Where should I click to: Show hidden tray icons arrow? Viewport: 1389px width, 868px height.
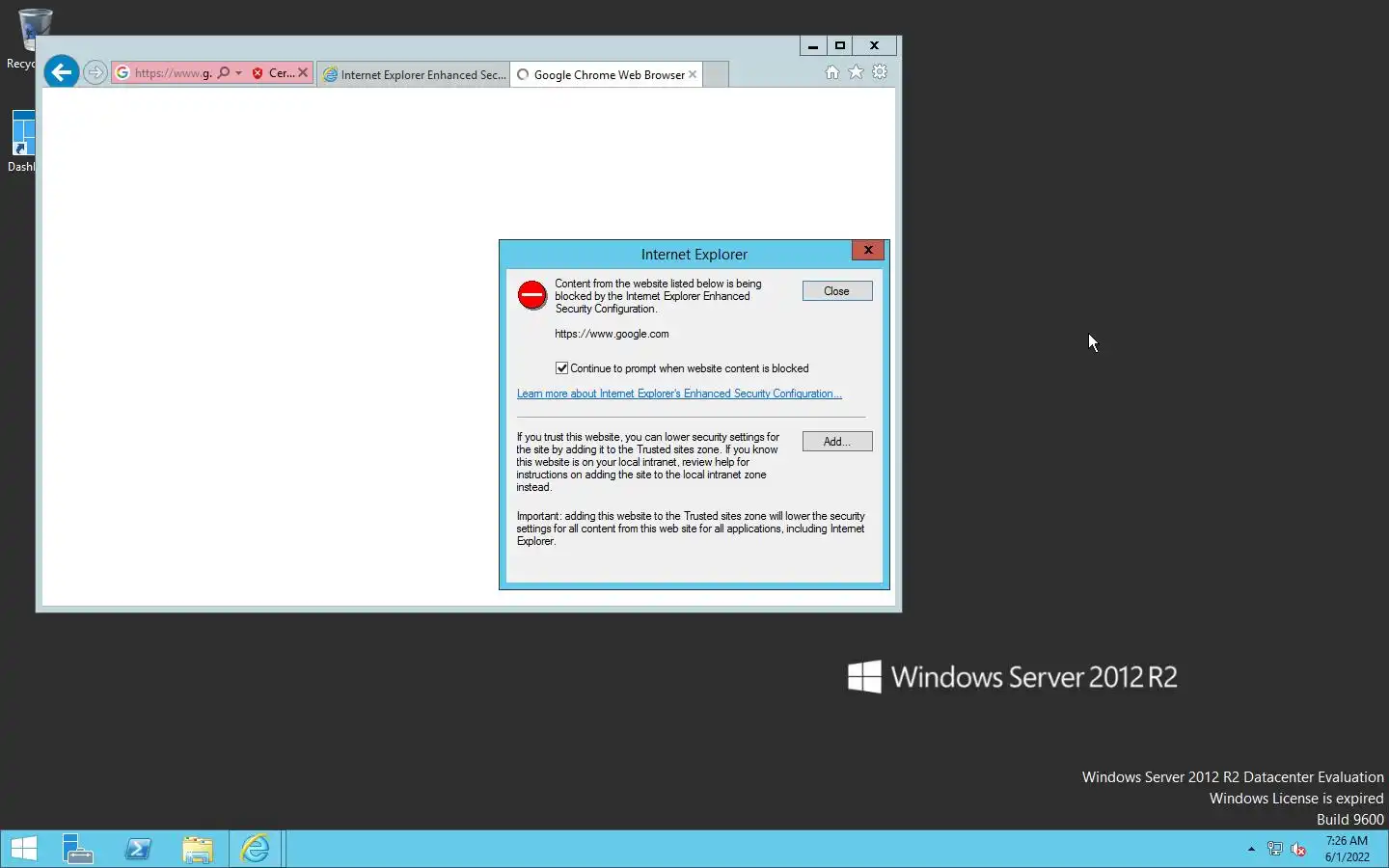[x=1251, y=849]
